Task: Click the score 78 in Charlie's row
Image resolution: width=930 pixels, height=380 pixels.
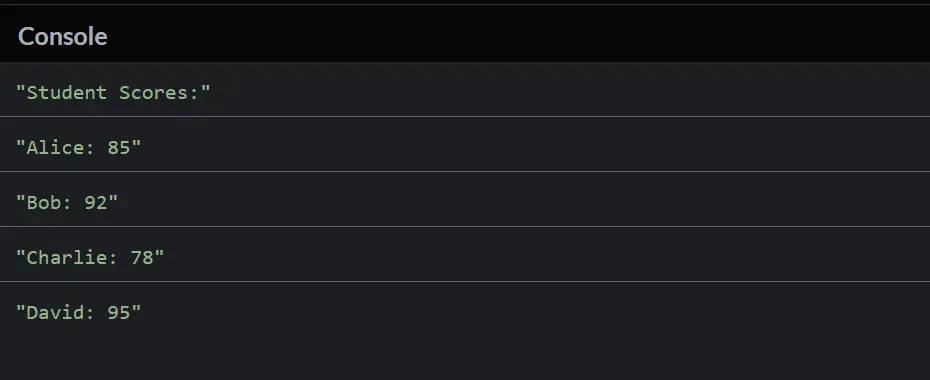Action: pyautogui.click(x=142, y=257)
